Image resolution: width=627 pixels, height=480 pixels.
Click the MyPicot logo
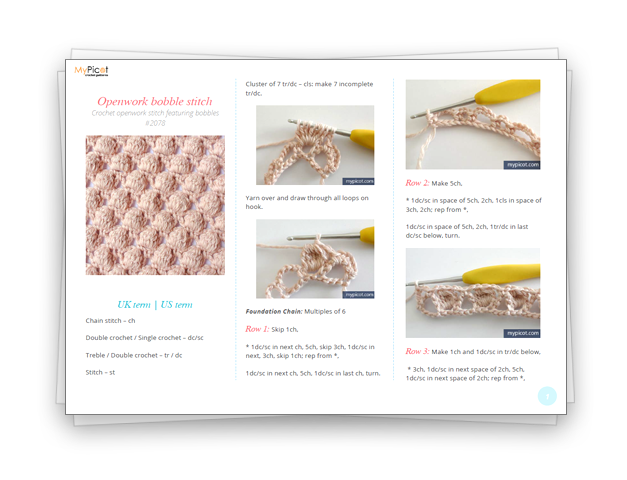click(91, 71)
